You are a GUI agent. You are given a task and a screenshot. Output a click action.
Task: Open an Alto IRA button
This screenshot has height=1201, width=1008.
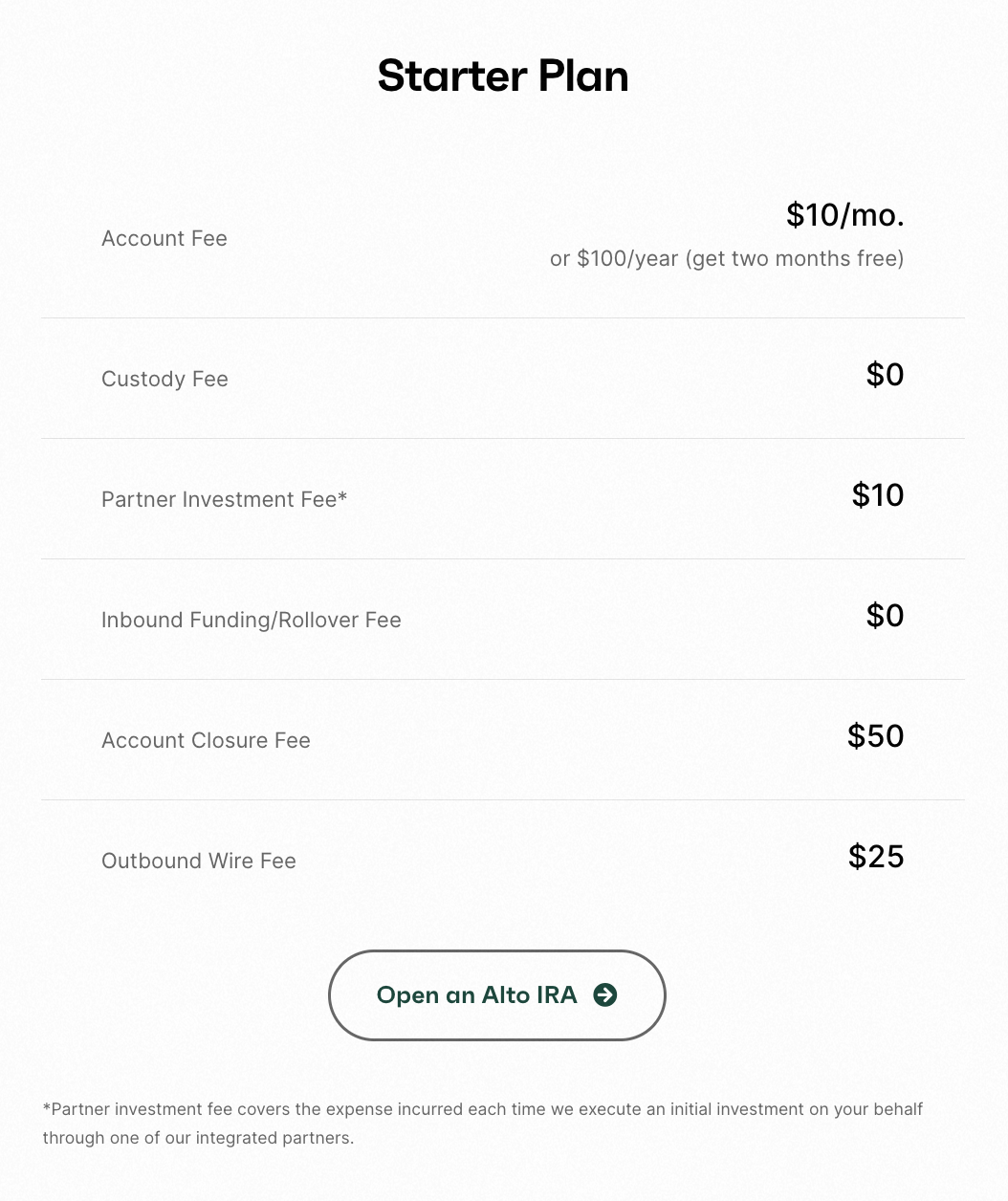click(x=497, y=995)
